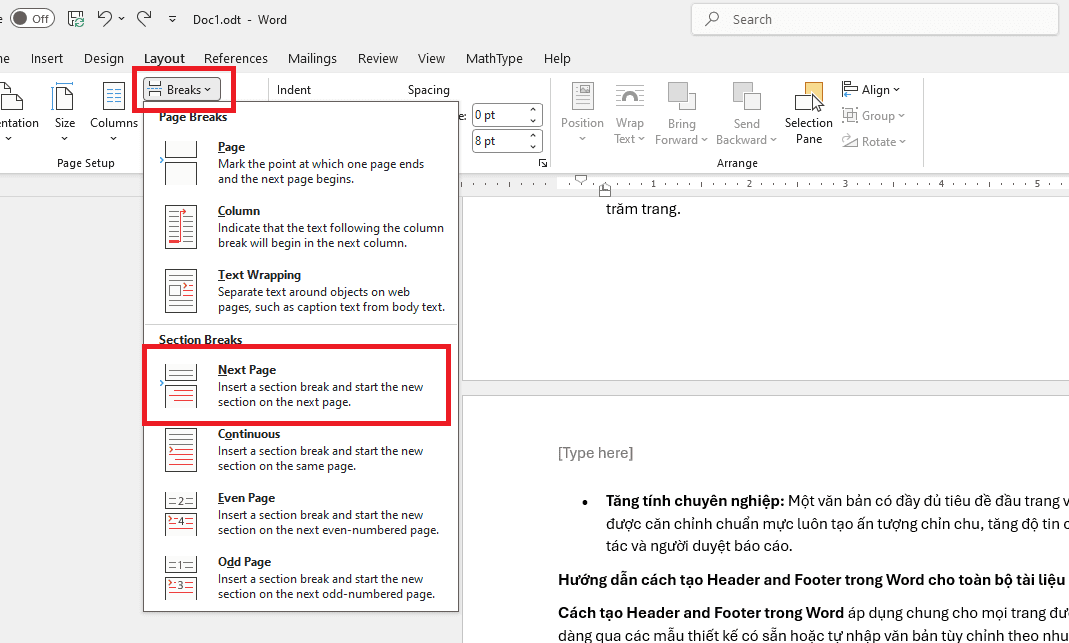Click the Save icon in title bar
Screen dimensions: 1069x643
(x=76, y=19)
